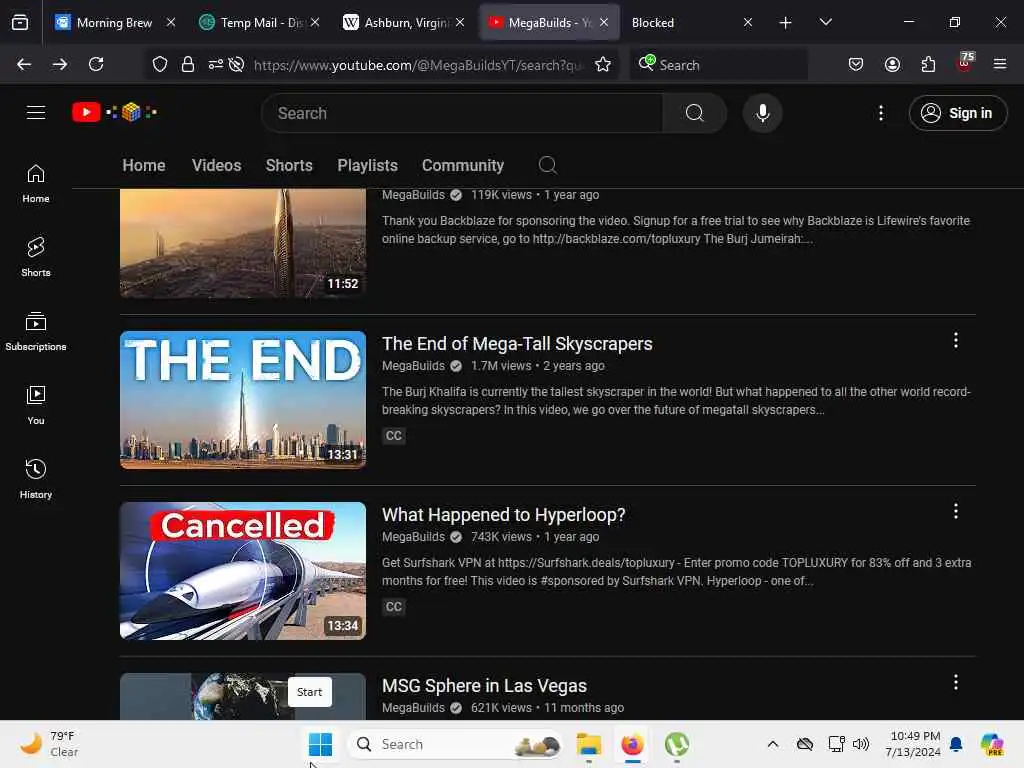The image size is (1024, 768).
Task: Open MSG Sphere in Las Vegas title
Action: pyautogui.click(x=484, y=686)
